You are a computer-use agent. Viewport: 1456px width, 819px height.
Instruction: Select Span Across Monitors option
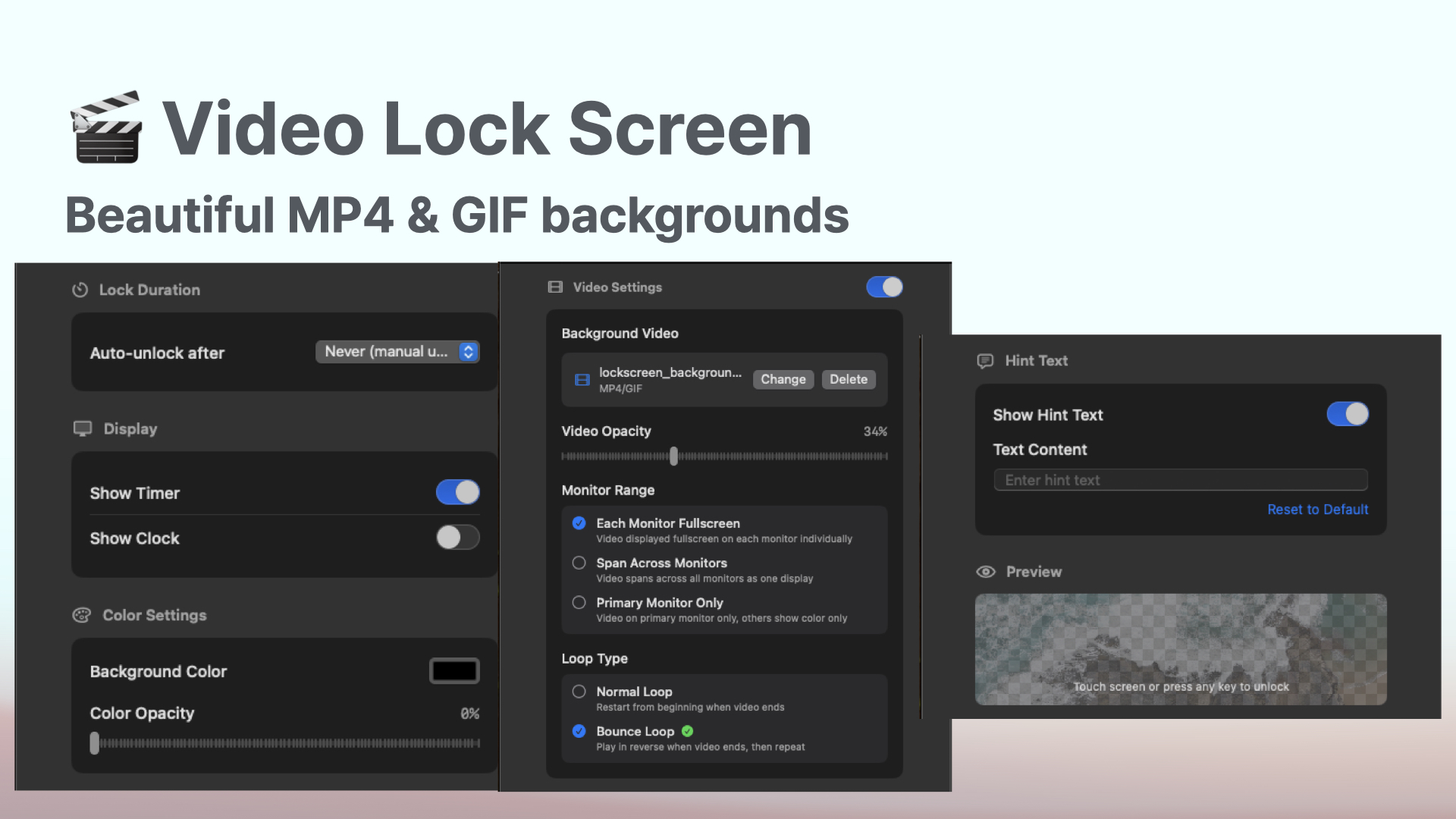pos(579,563)
